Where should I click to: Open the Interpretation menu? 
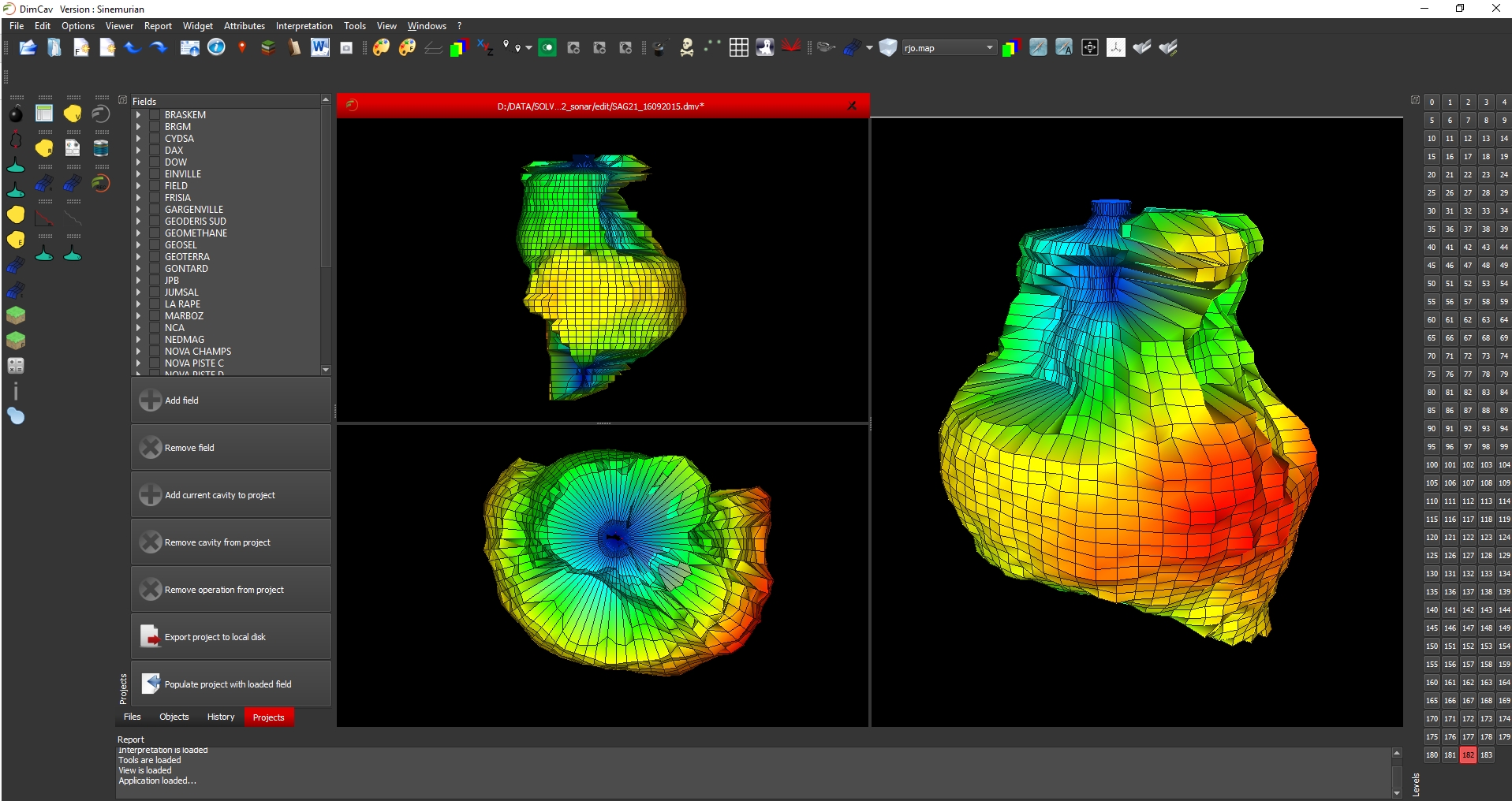pos(304,26)
